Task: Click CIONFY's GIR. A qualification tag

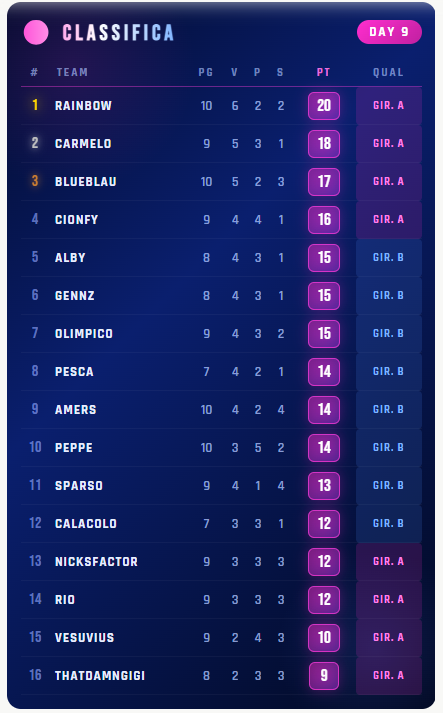Action: click(x=388, y=220)
